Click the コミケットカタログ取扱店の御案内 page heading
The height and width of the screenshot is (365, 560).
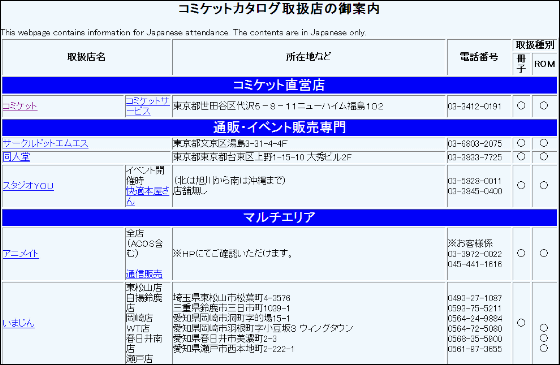(x=279, y=9)
